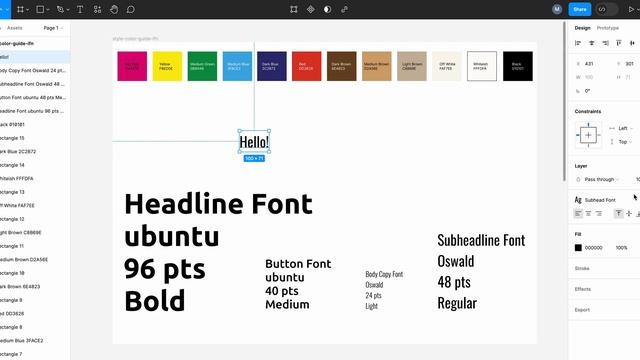Click the Create link icon in the top bar

344,9
